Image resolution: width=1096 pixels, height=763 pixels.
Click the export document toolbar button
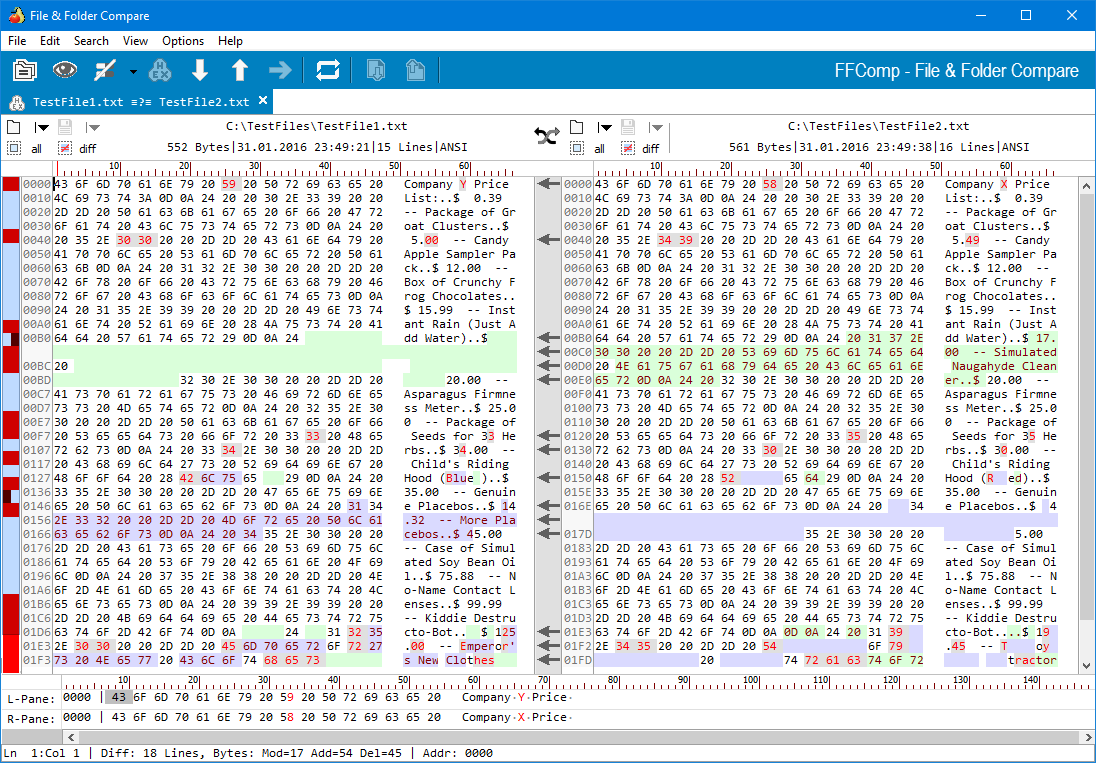(x=416, y=70)
